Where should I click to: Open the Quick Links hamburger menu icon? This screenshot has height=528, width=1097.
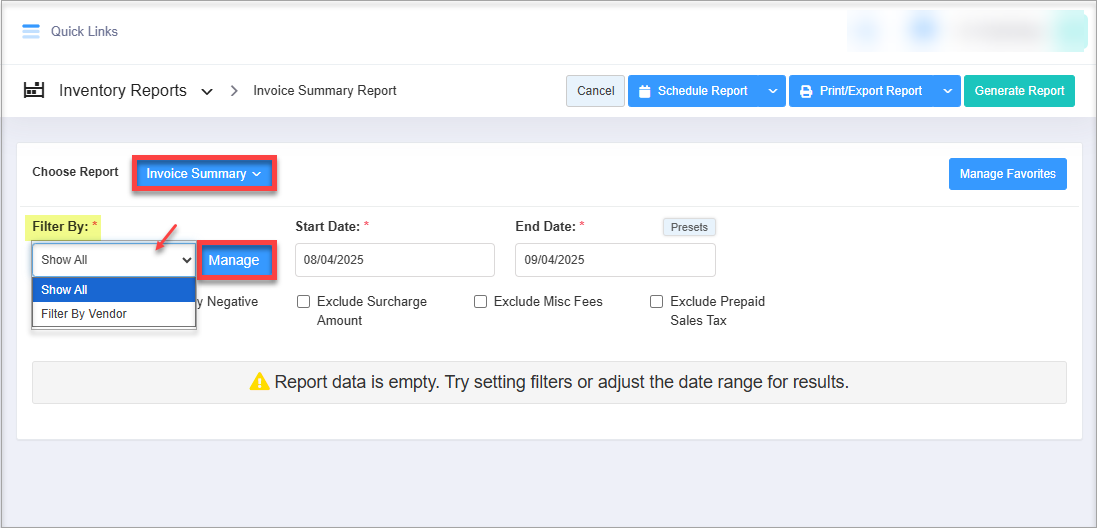pyautogui.click(x=31, y=31)
